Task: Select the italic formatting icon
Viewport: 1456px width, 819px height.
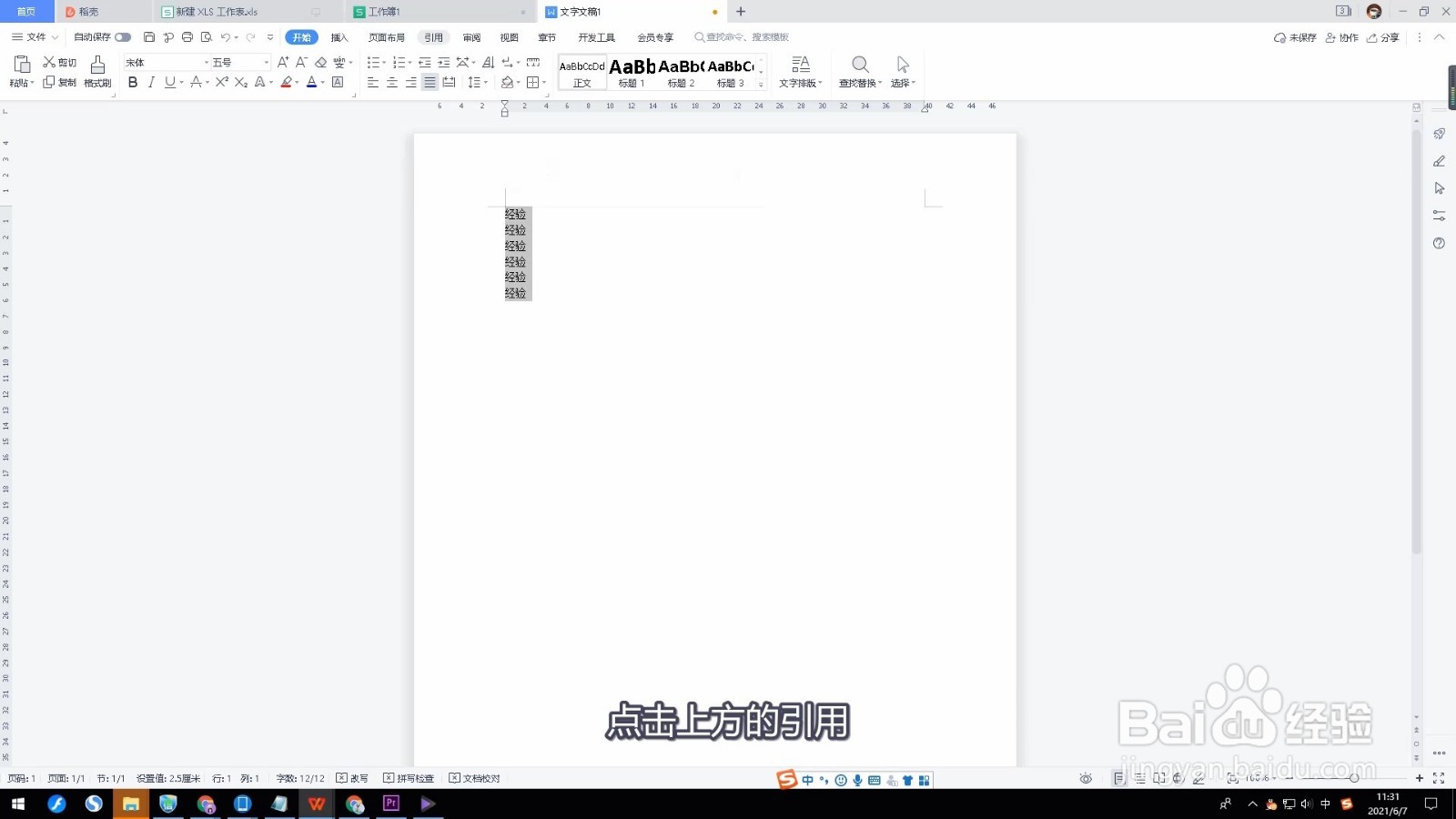Action: tap(152, 83)
